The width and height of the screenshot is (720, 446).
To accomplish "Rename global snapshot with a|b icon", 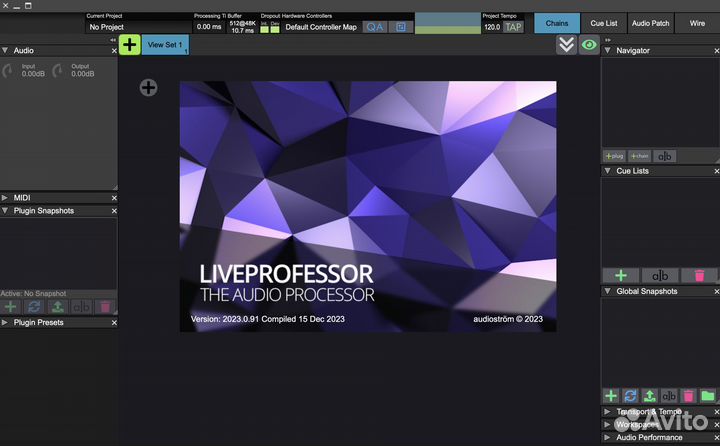I will (x=669, y=395).
